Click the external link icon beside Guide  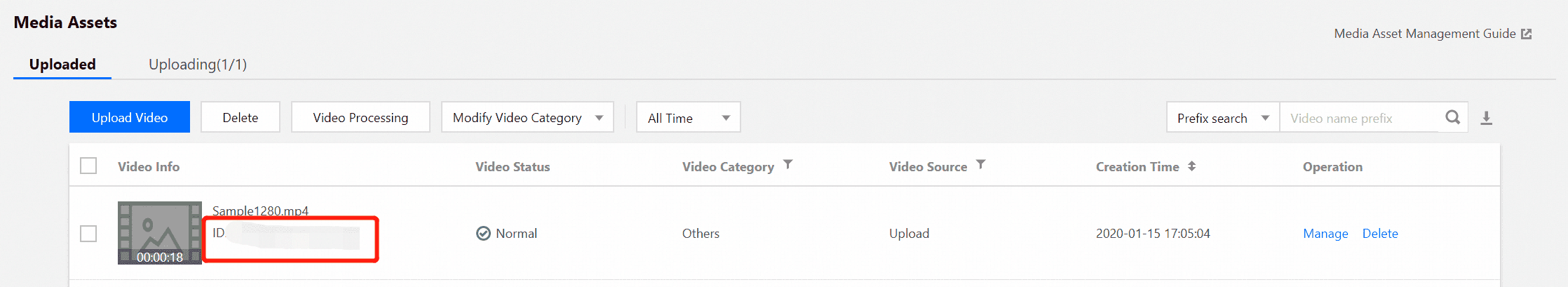click(x=1526, y=34)
